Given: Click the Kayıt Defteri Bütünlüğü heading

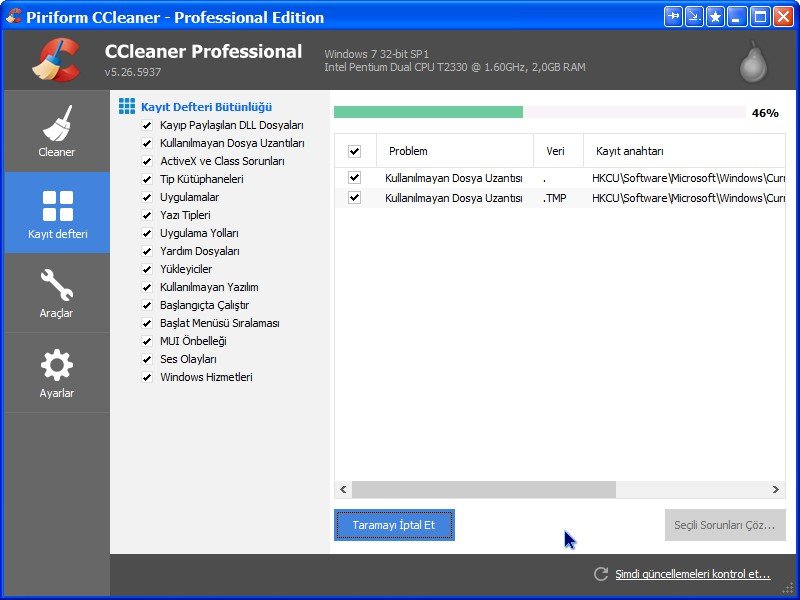Looking at the screenshot, I should 207,107.
